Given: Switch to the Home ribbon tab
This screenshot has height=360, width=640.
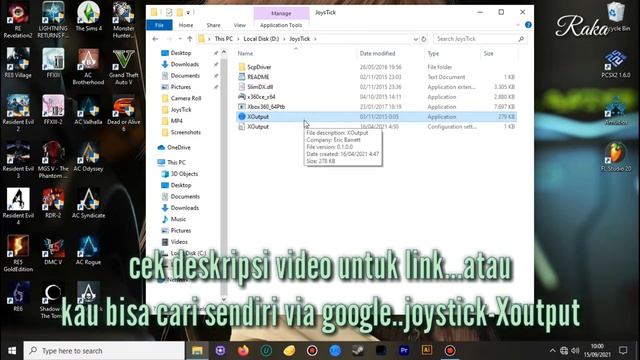Looking at the screenshot, I should (186, 25).
